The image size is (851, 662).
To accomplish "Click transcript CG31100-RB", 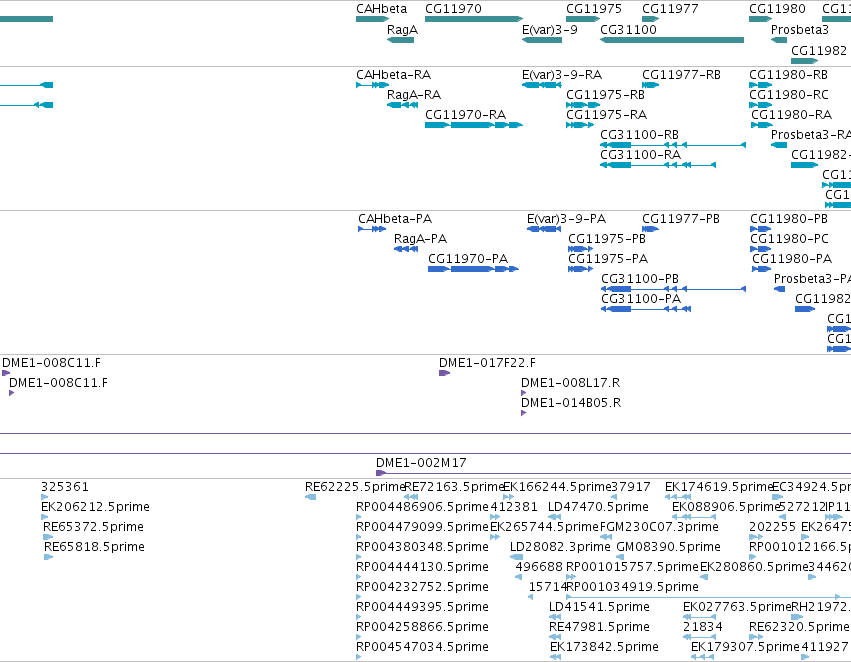I will pos(673,145).
